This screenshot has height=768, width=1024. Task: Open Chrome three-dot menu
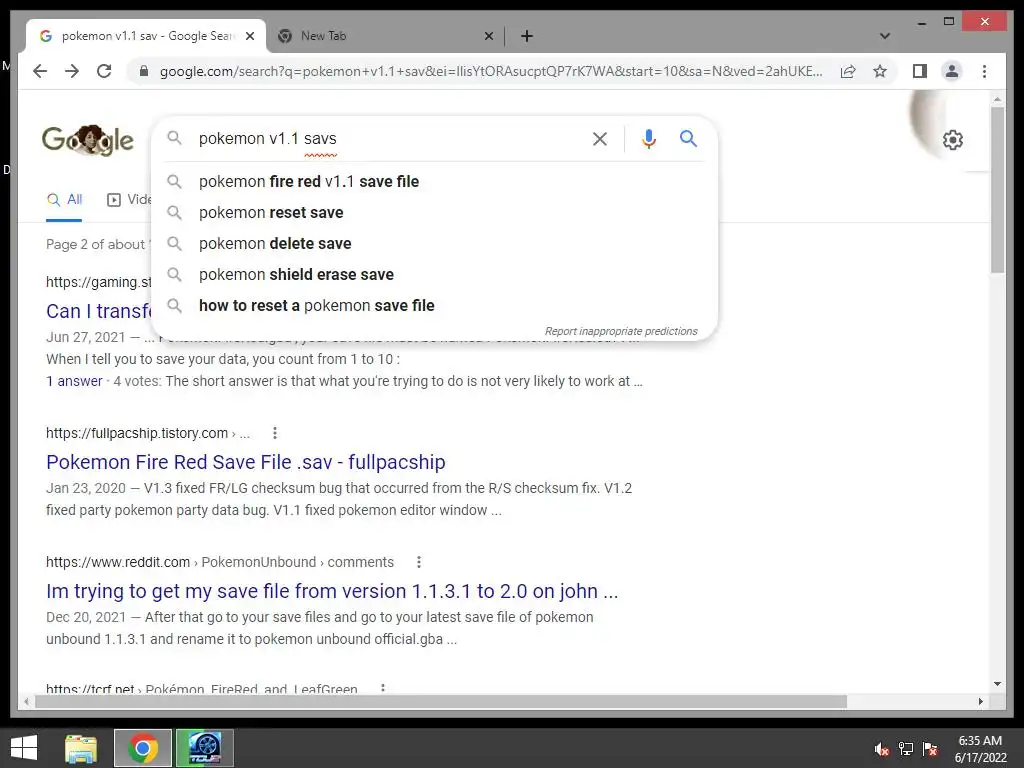[984, 71]
